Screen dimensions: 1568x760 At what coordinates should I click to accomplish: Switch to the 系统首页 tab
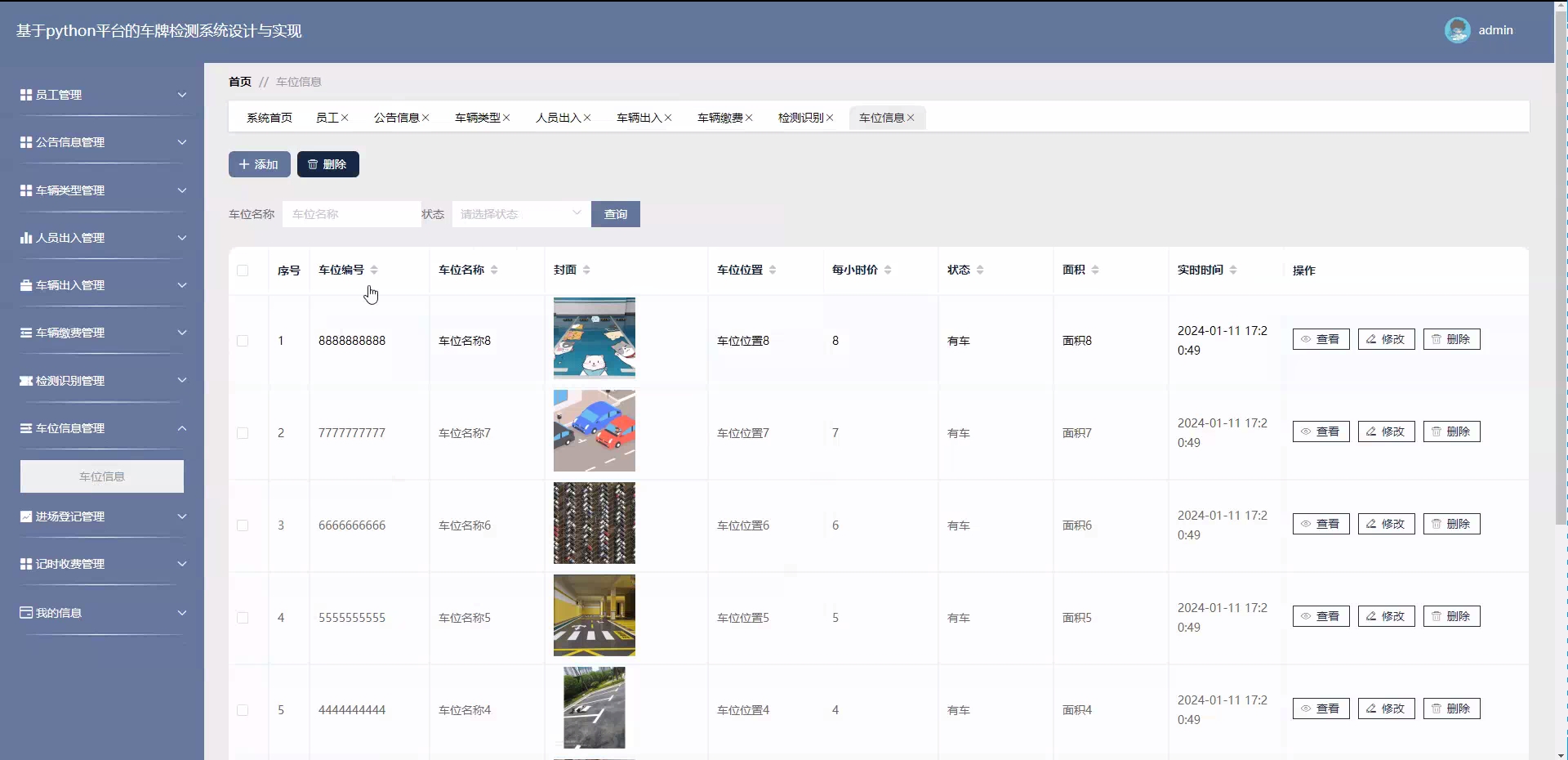269,118
